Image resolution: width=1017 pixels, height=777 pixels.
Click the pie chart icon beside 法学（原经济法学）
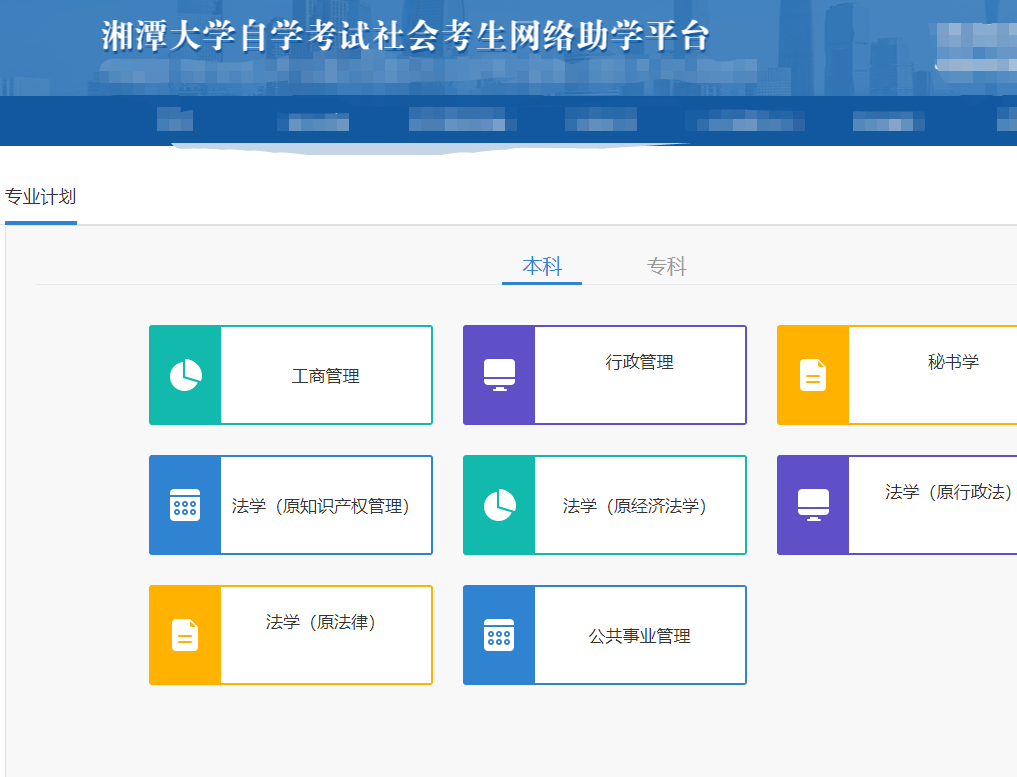[x=499, y=505]
